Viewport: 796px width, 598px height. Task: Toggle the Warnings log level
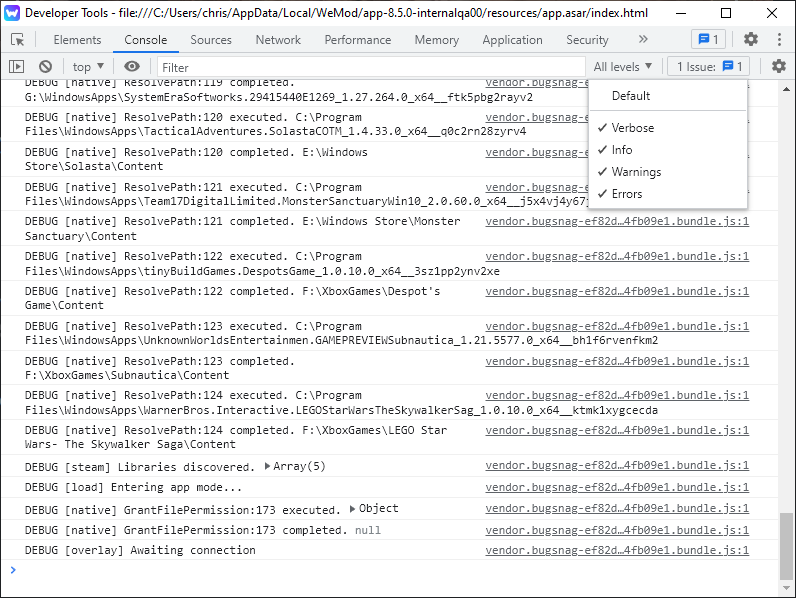point(635,172)
